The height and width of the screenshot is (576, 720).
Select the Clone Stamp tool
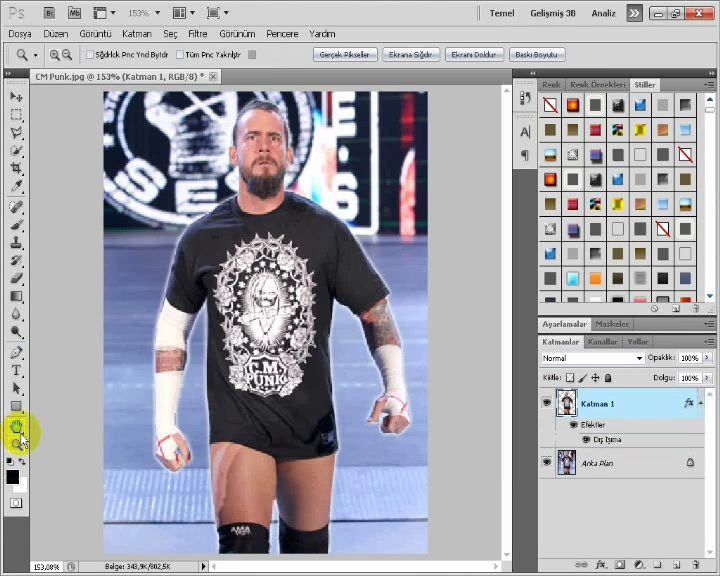click(x=16, y=243)
